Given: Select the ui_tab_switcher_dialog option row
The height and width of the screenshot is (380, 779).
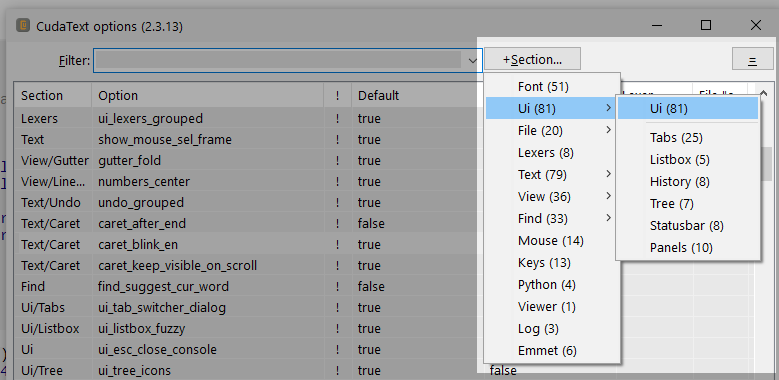Looking at the screenshot, I should (x=248, y=307).
